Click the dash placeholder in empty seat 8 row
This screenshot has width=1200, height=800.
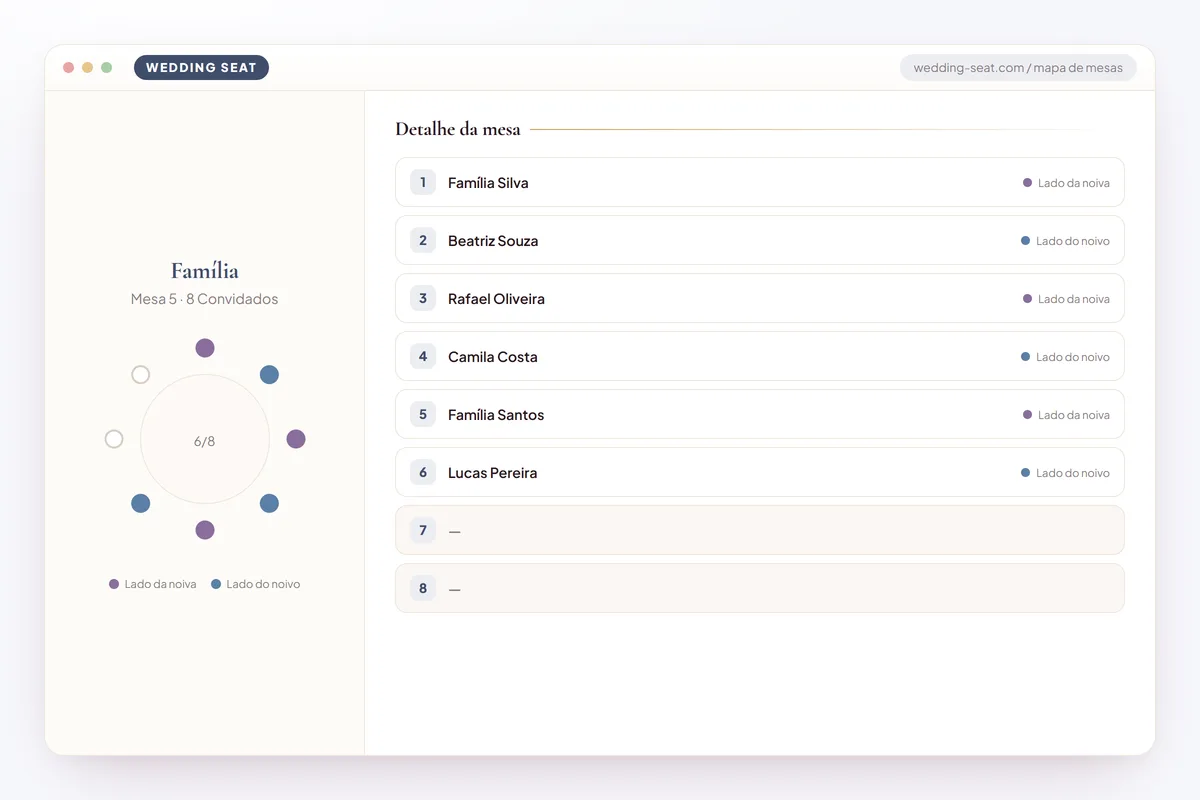[455, 589]
